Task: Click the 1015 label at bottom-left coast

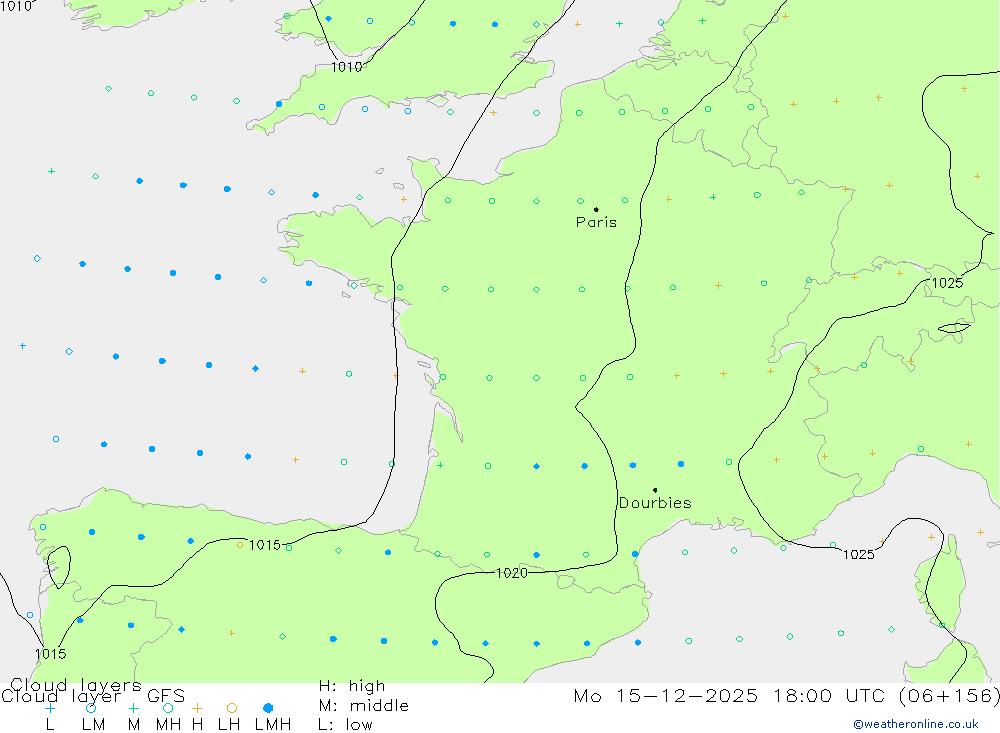Action: tap(50, 654)
